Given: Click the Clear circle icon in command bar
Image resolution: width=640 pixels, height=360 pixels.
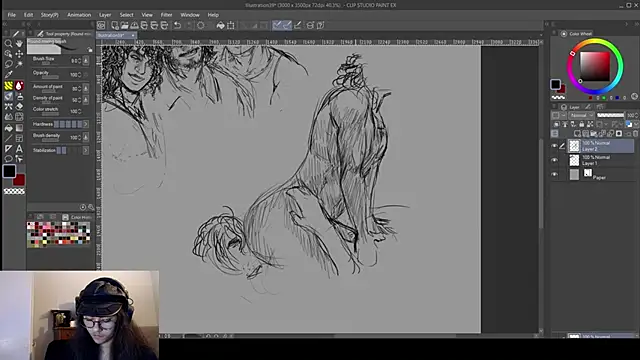Looking at the screenshot, I should pos(201,25).
